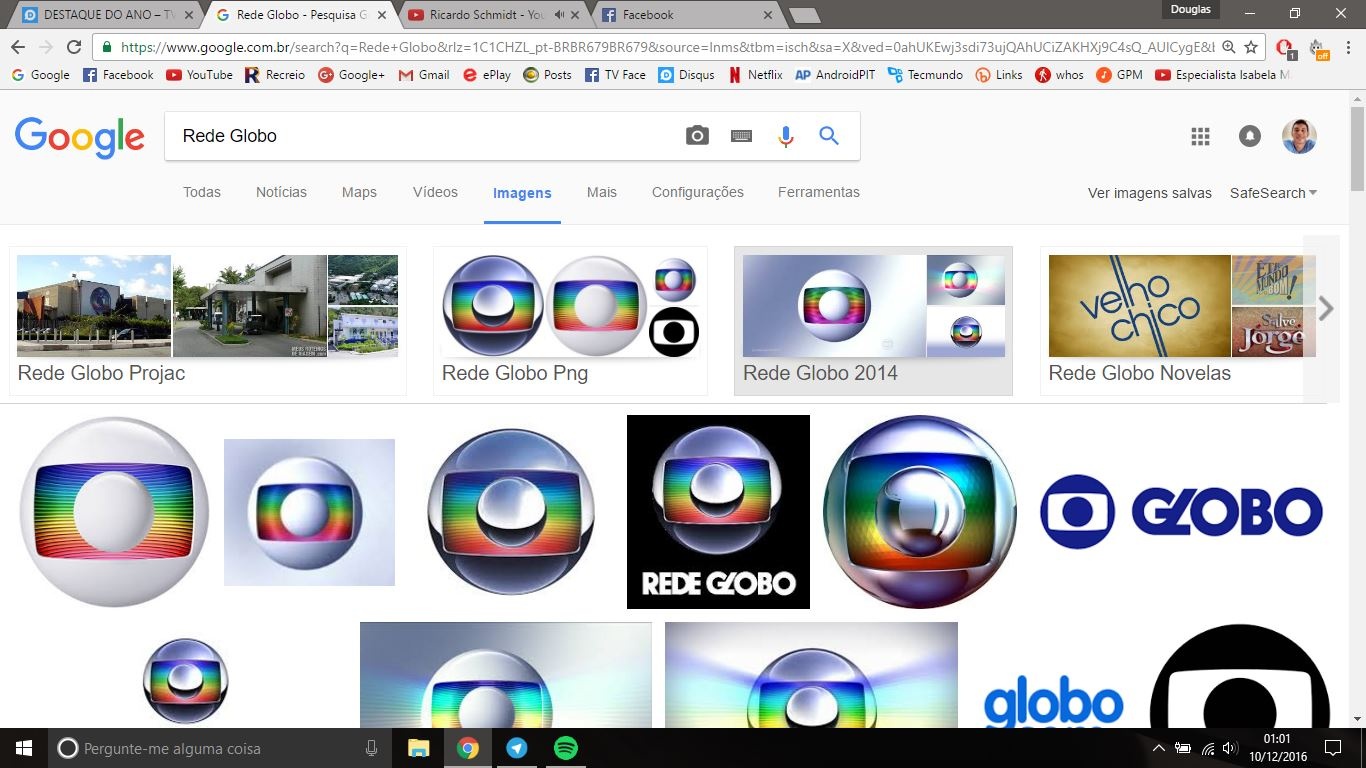1366x768 pixels.
Task: Show next suggestion chips with right chevron
Action: coord(1325,309)
